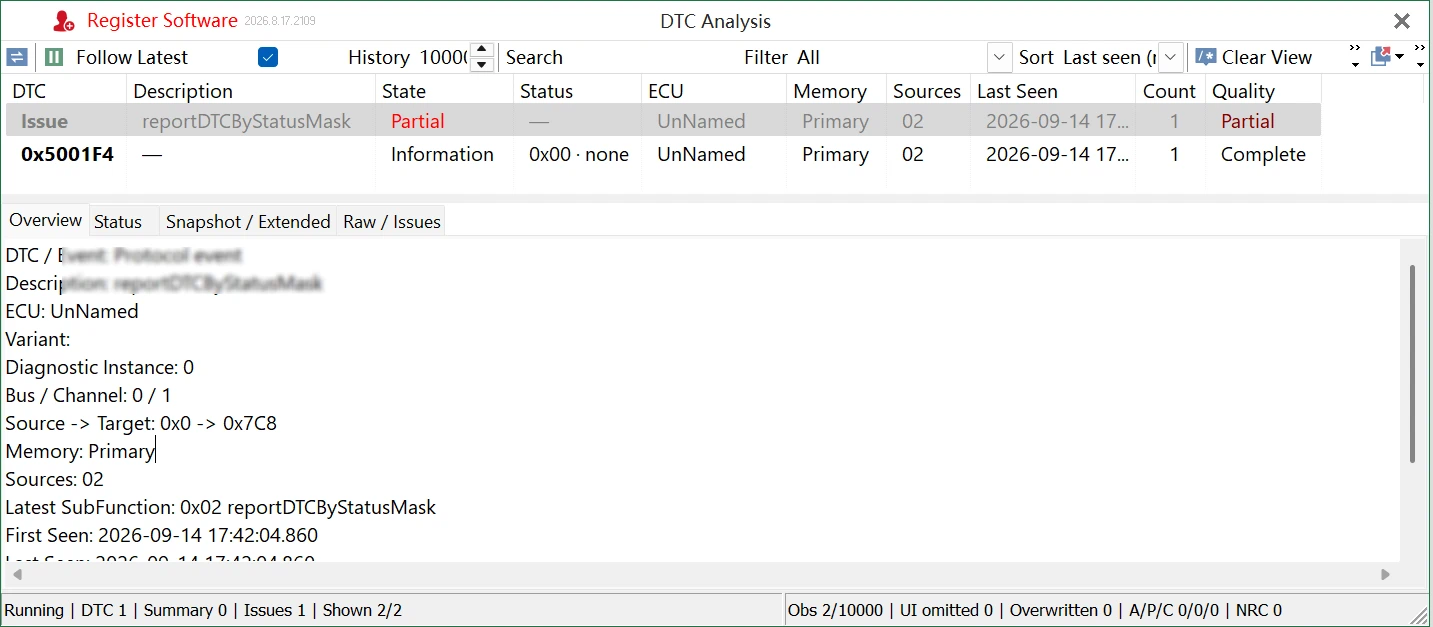1433x627 pixels.
Task: Click the Follow Latest label
Action: tap(132, 57)
